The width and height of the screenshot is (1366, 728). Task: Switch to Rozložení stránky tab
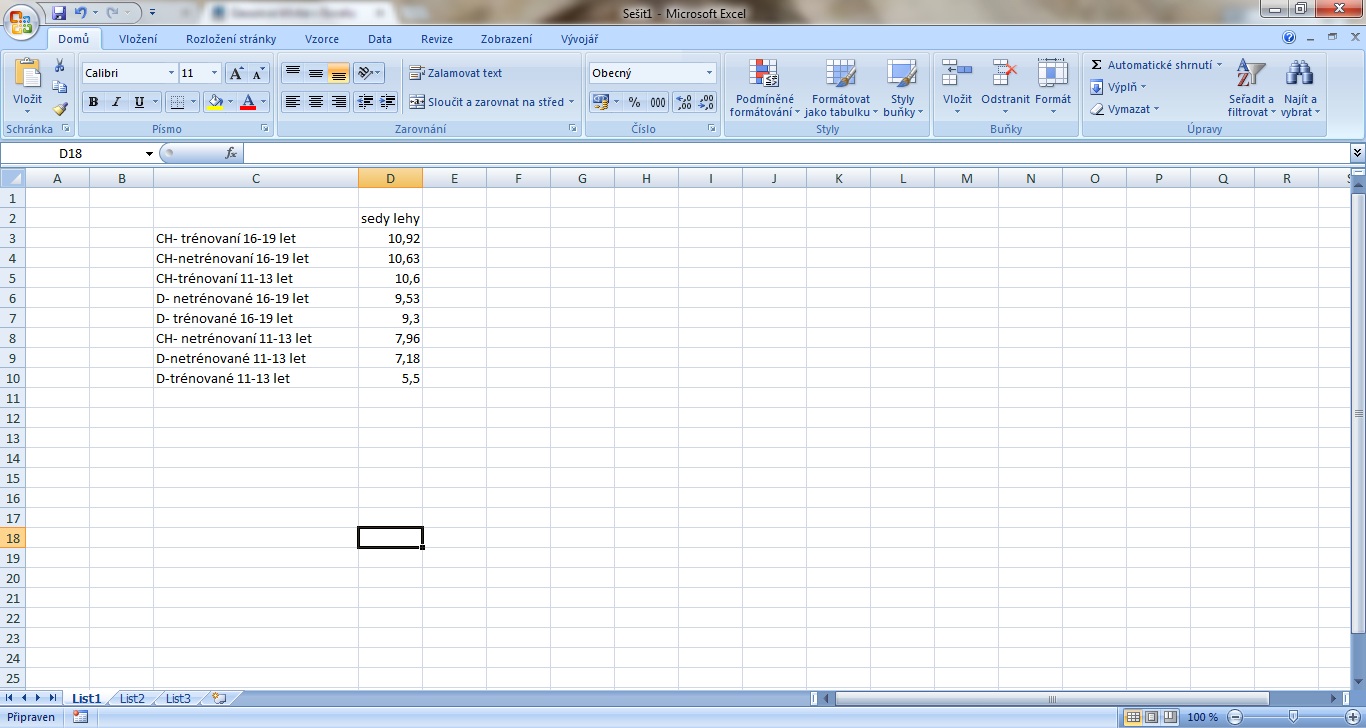tap(231, 39)
